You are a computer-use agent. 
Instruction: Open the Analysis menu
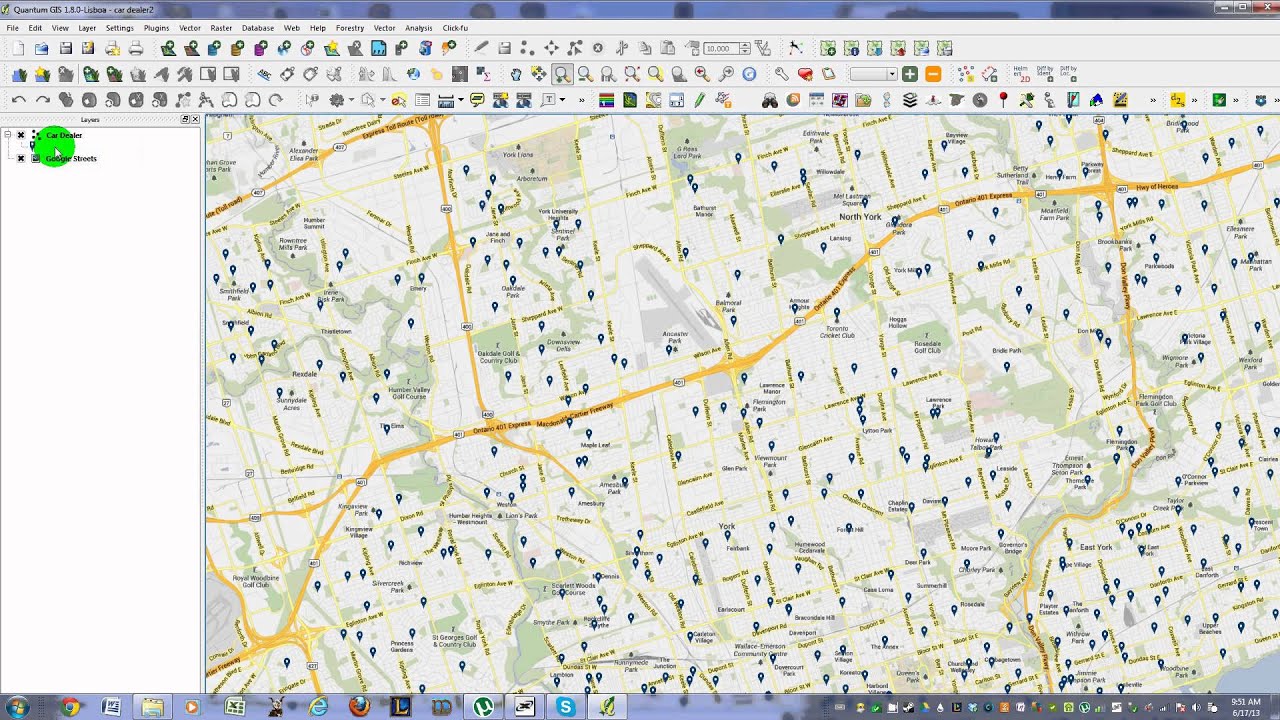click(419, 28)
